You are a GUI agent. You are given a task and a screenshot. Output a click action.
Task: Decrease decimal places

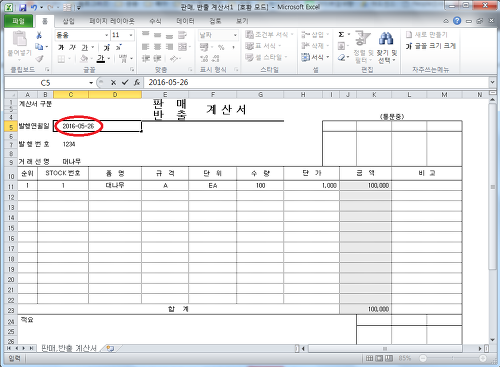click(215, 59)
